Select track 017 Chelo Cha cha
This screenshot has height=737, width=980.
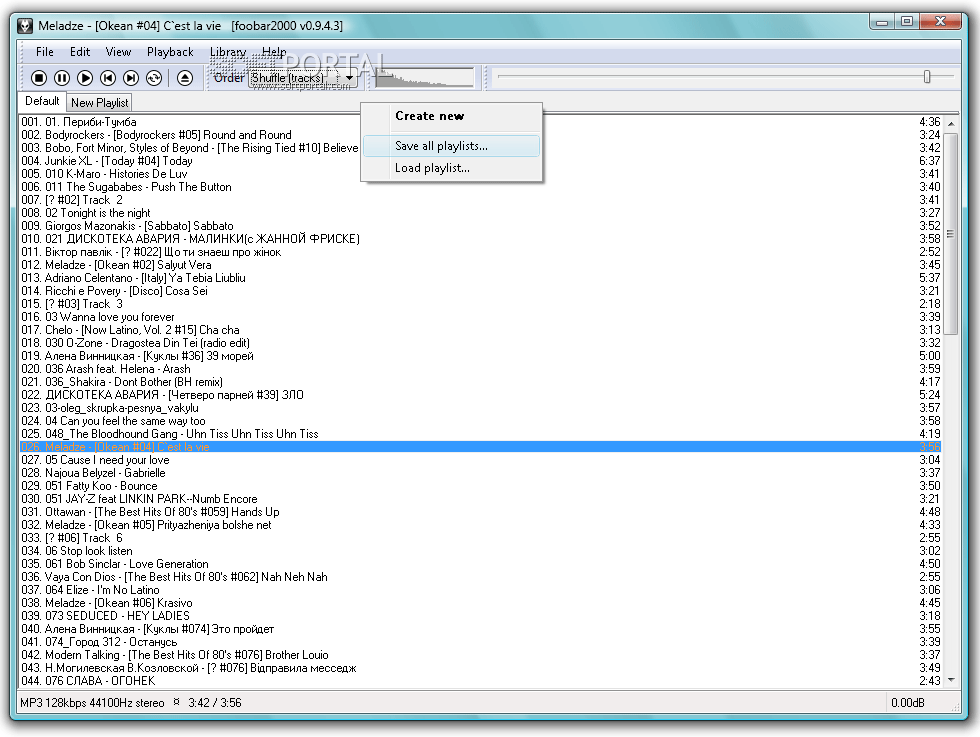480,330
